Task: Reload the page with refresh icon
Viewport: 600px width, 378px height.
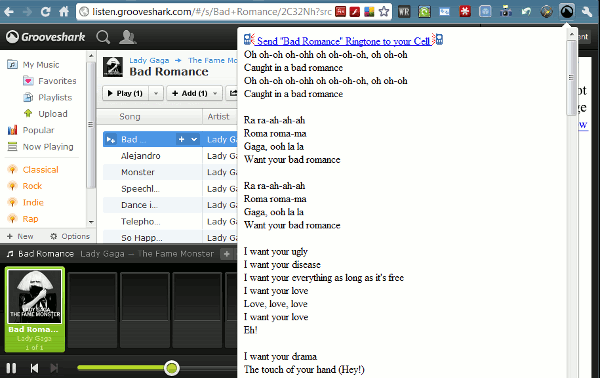Action: click(46, 11)
